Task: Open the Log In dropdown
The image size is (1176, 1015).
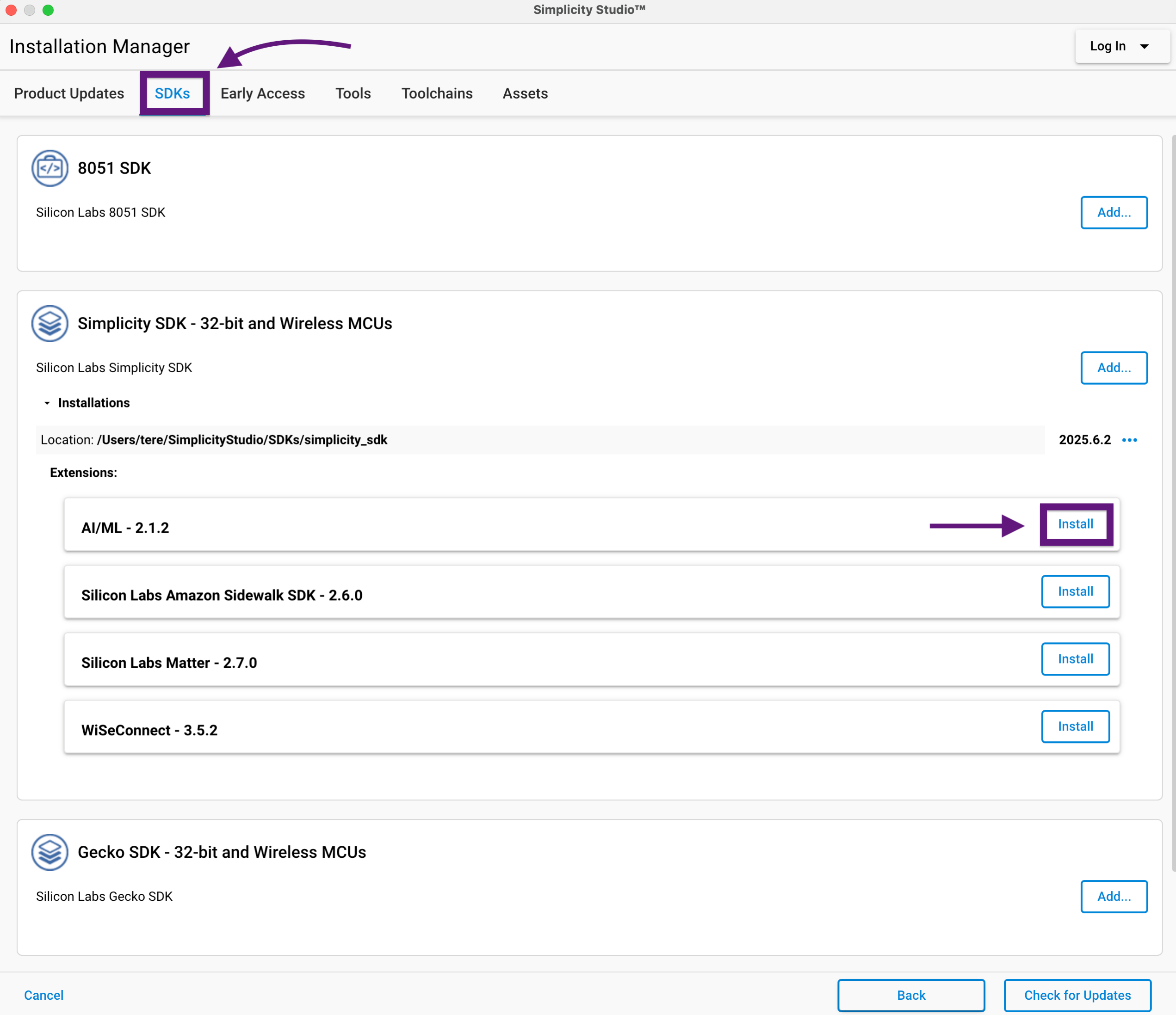Action: tap(1122, 47)
